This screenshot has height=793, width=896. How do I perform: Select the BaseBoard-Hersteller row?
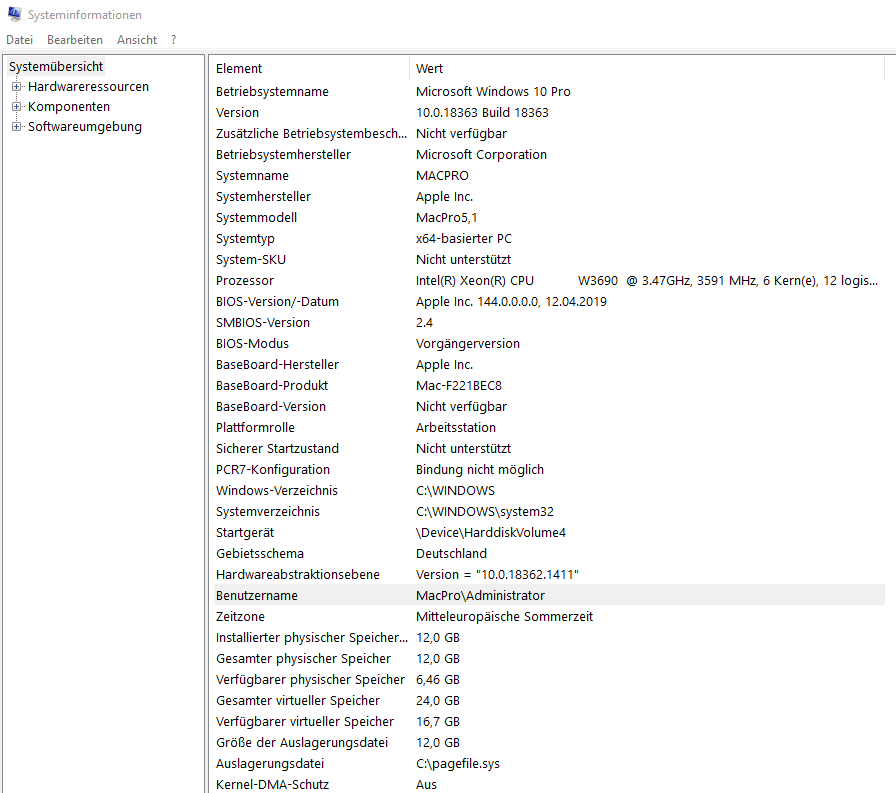click(549, 365)
